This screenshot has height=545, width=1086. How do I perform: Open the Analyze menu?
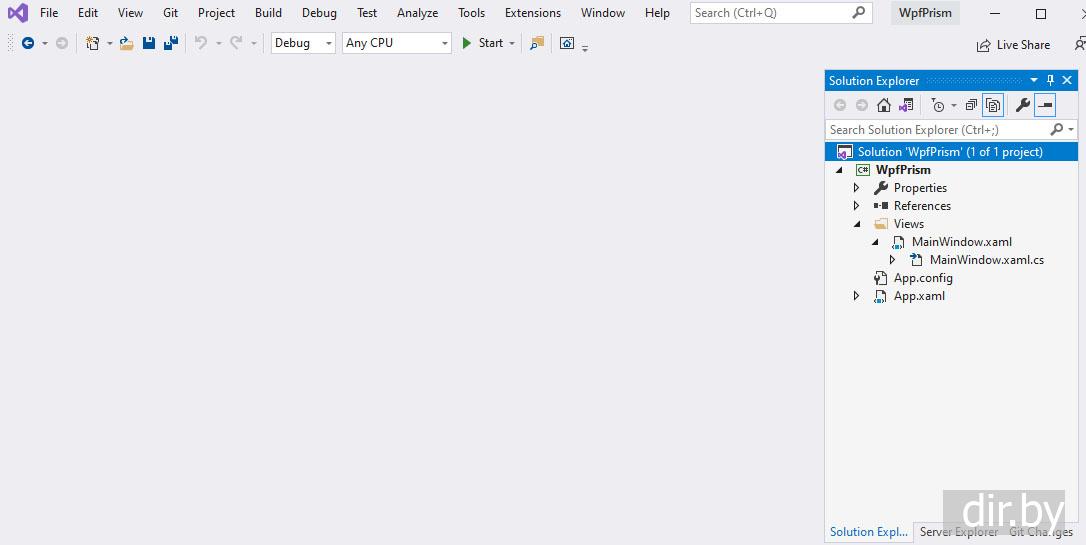pyautogui.click(x=418, y=12)
